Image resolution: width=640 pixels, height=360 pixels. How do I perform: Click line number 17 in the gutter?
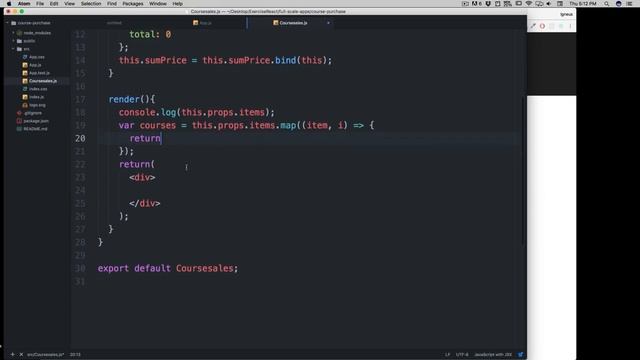point(80,99)
